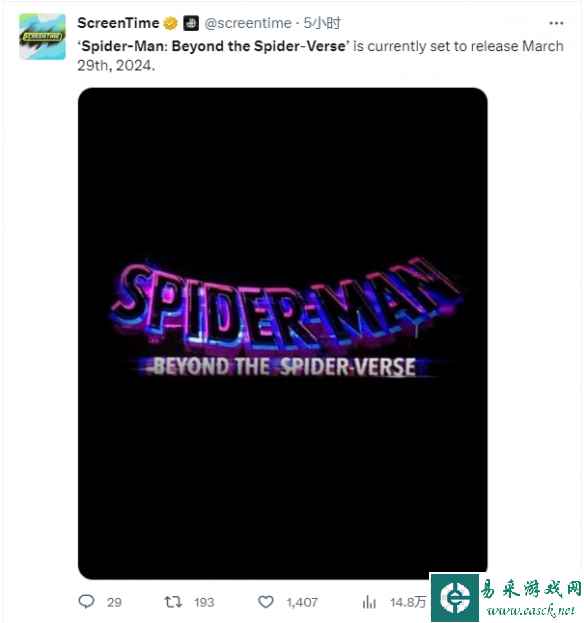Click the 14.8万 view count
Image resolution: width=584 pixels, height=623 pixels.
click(408, 602)
